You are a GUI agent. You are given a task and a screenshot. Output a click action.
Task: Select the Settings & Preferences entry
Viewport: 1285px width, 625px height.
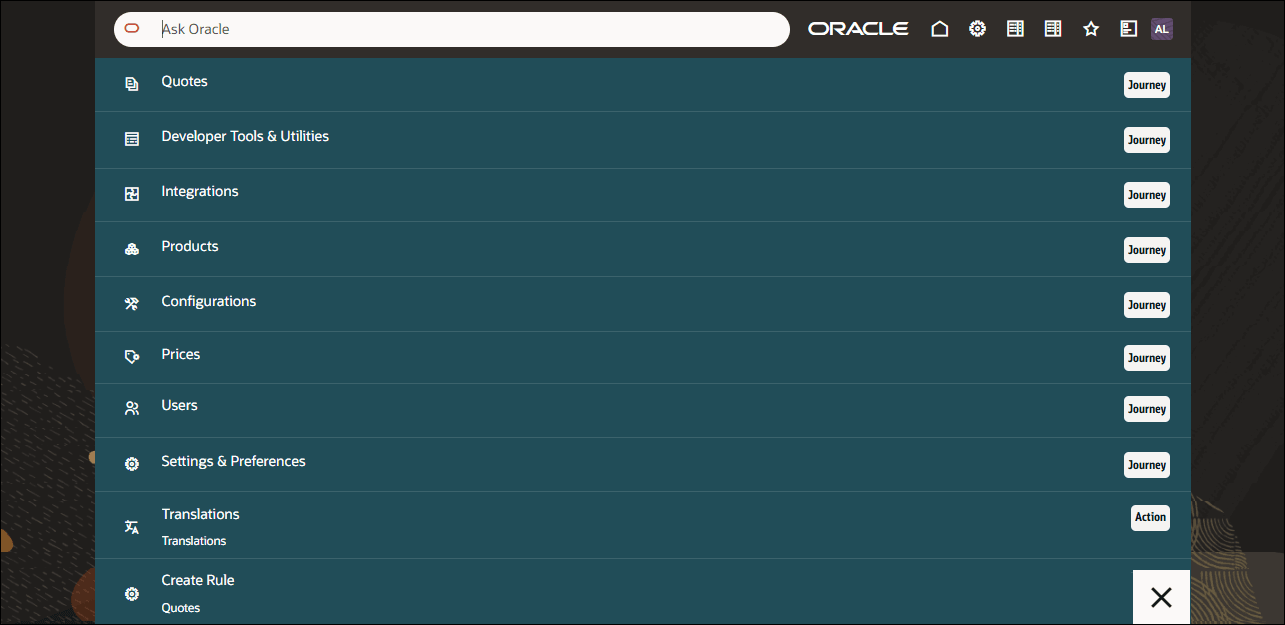(233, 461)
